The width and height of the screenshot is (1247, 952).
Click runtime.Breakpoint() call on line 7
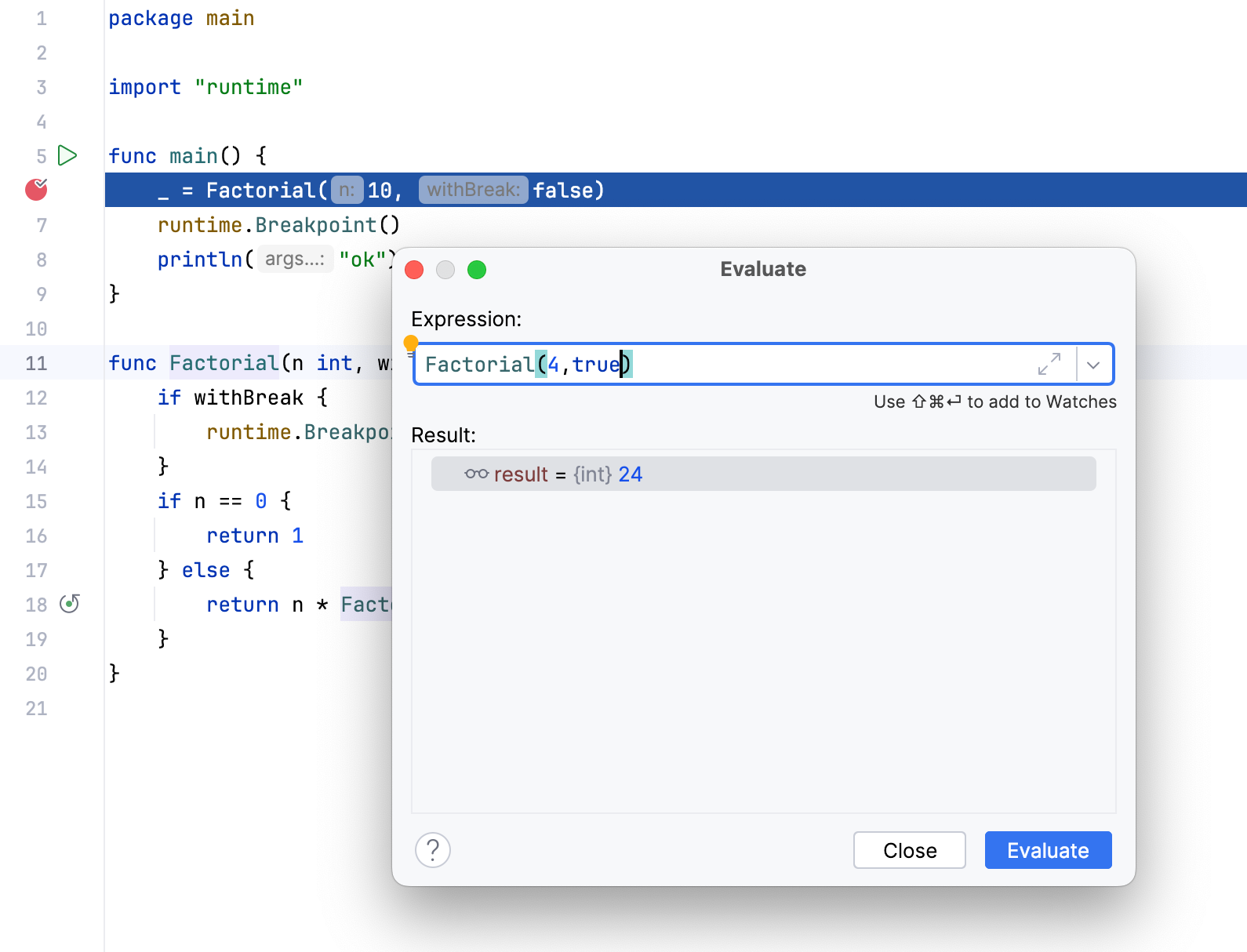[278, 225]
